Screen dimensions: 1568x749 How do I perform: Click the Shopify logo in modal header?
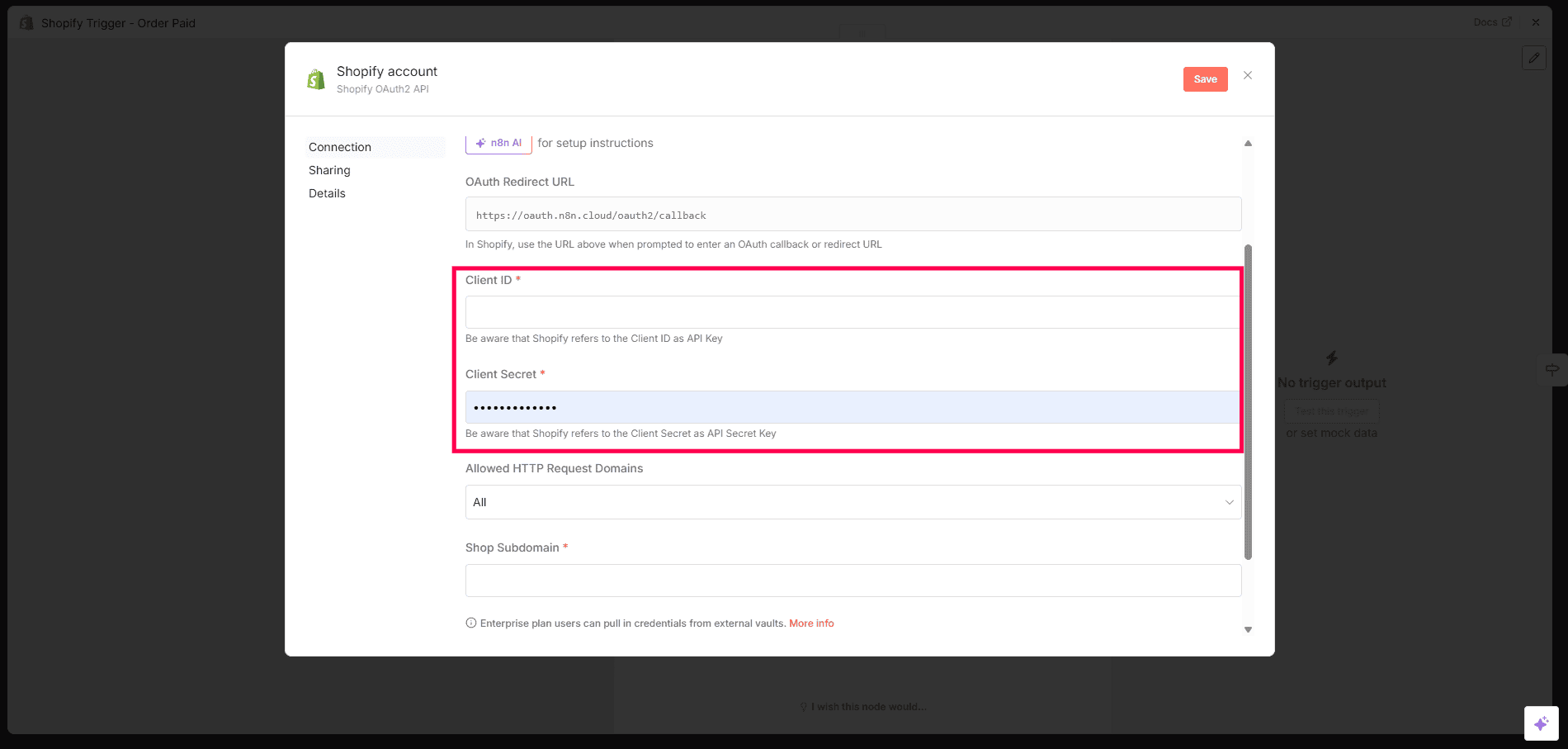pyautogui.click(x=315, y=79)
